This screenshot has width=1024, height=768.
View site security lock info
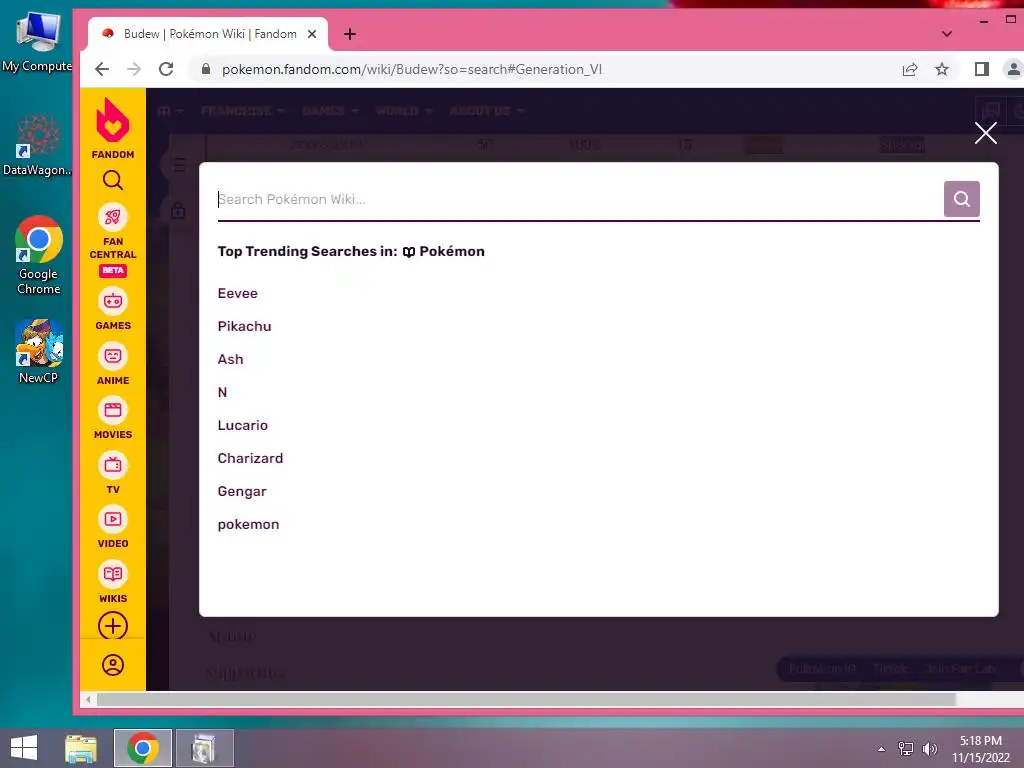[x=206, y=69]
